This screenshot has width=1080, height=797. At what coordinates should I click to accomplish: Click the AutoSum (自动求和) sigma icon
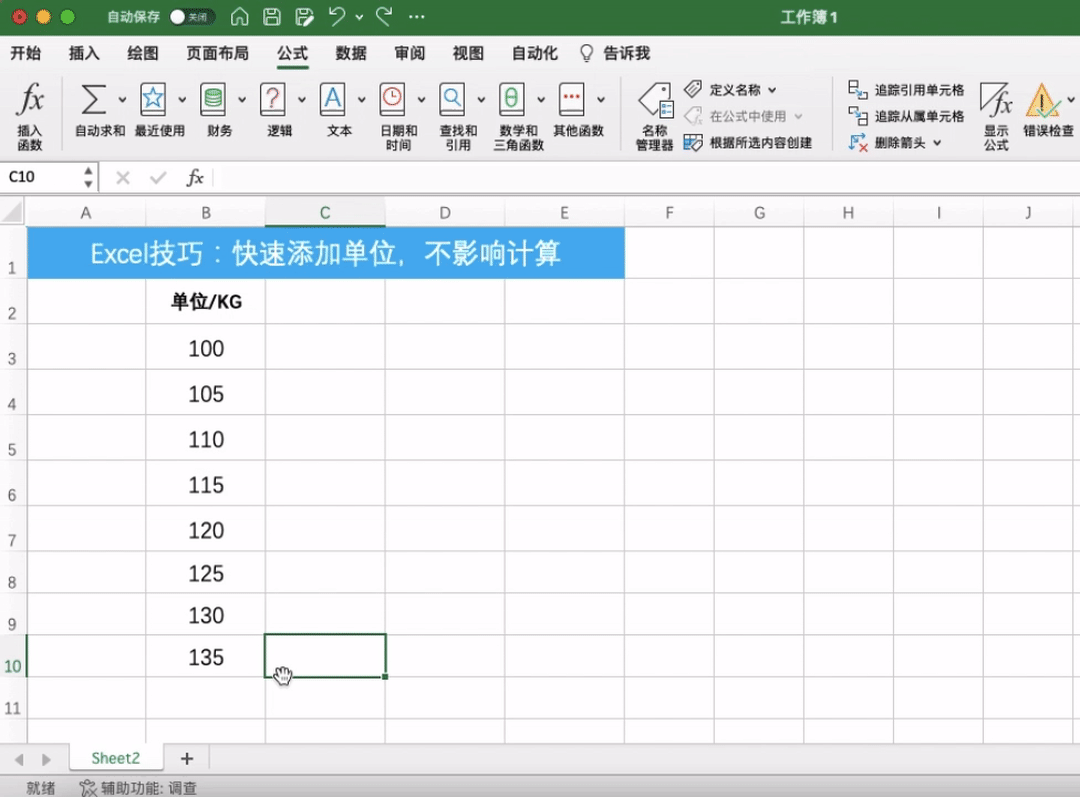pos(94,99)
